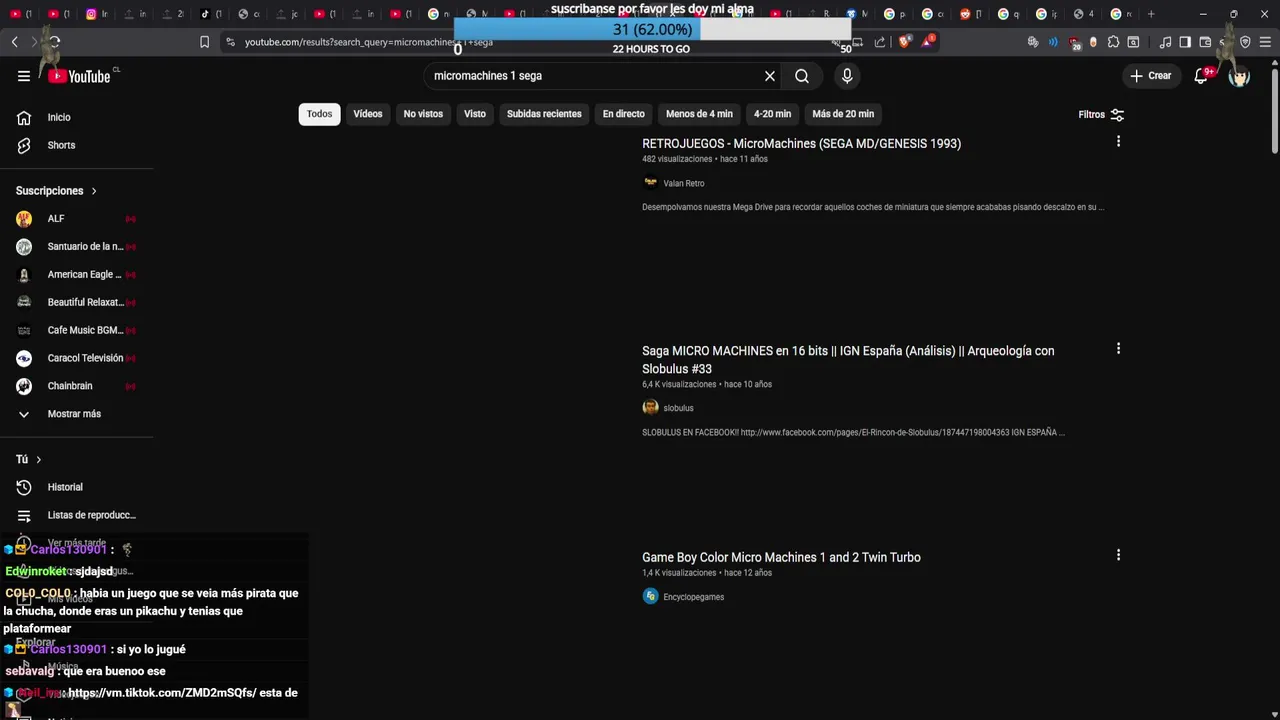Open Game Boy Color Micro Machines video
This screenshot has height=720, width=1280.
[781, 558]
